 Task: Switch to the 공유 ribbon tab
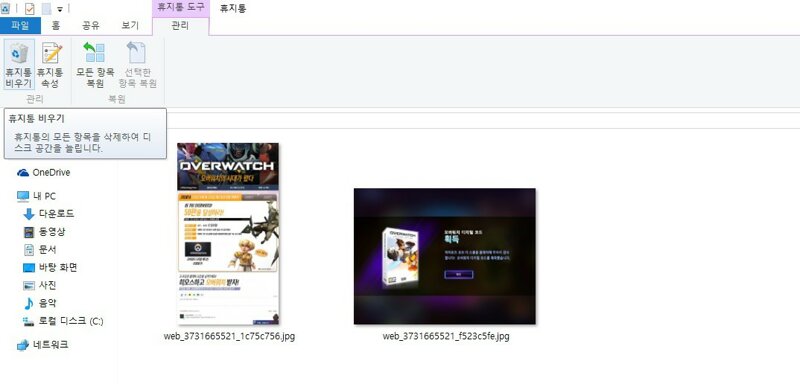91,25
